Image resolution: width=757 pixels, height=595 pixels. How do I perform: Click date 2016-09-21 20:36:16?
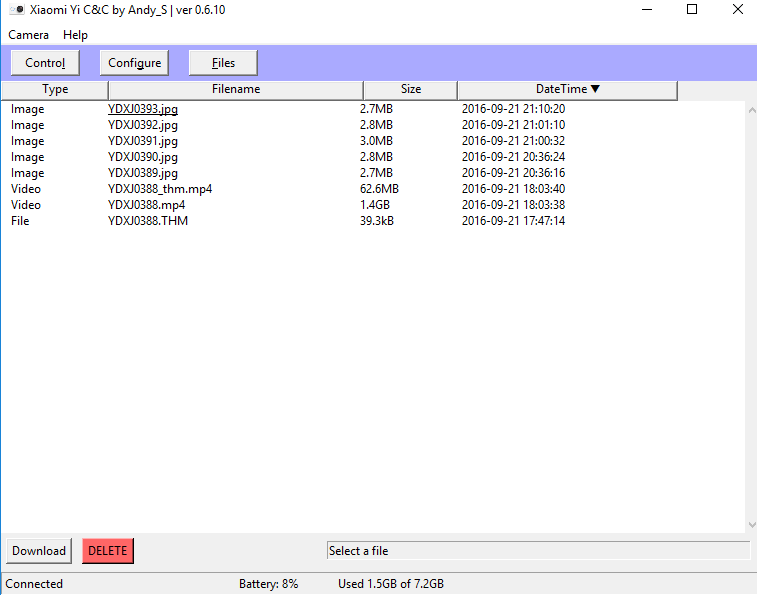click(x=513, y=173)
